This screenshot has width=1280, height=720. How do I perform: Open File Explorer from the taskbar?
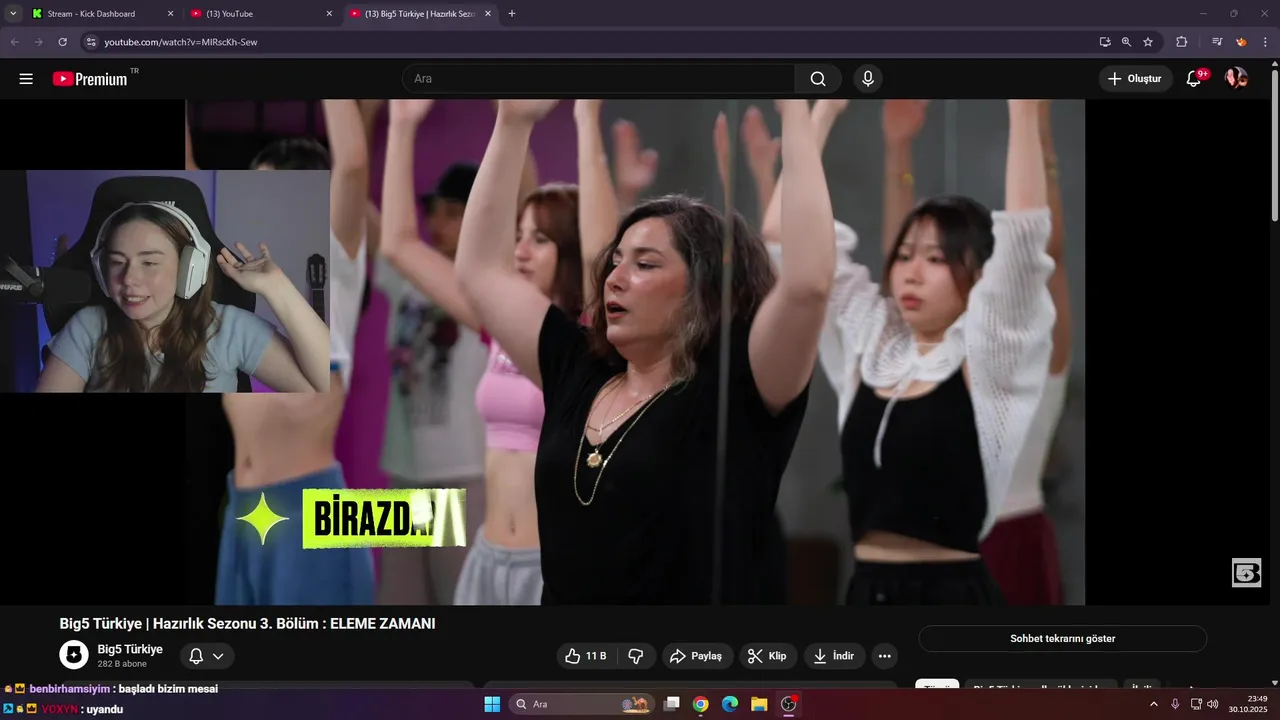759,704
